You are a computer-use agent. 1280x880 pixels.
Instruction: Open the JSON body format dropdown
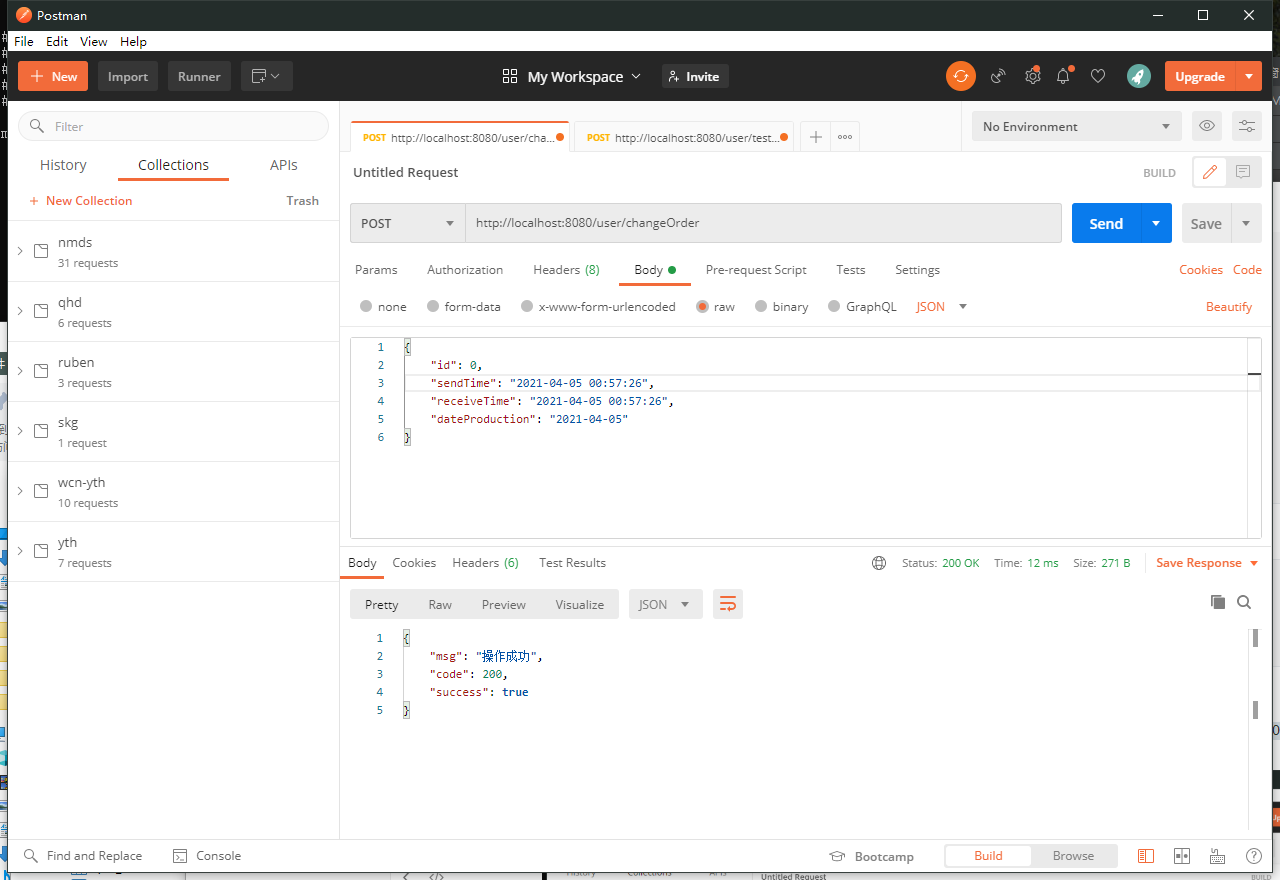[942, 307]
